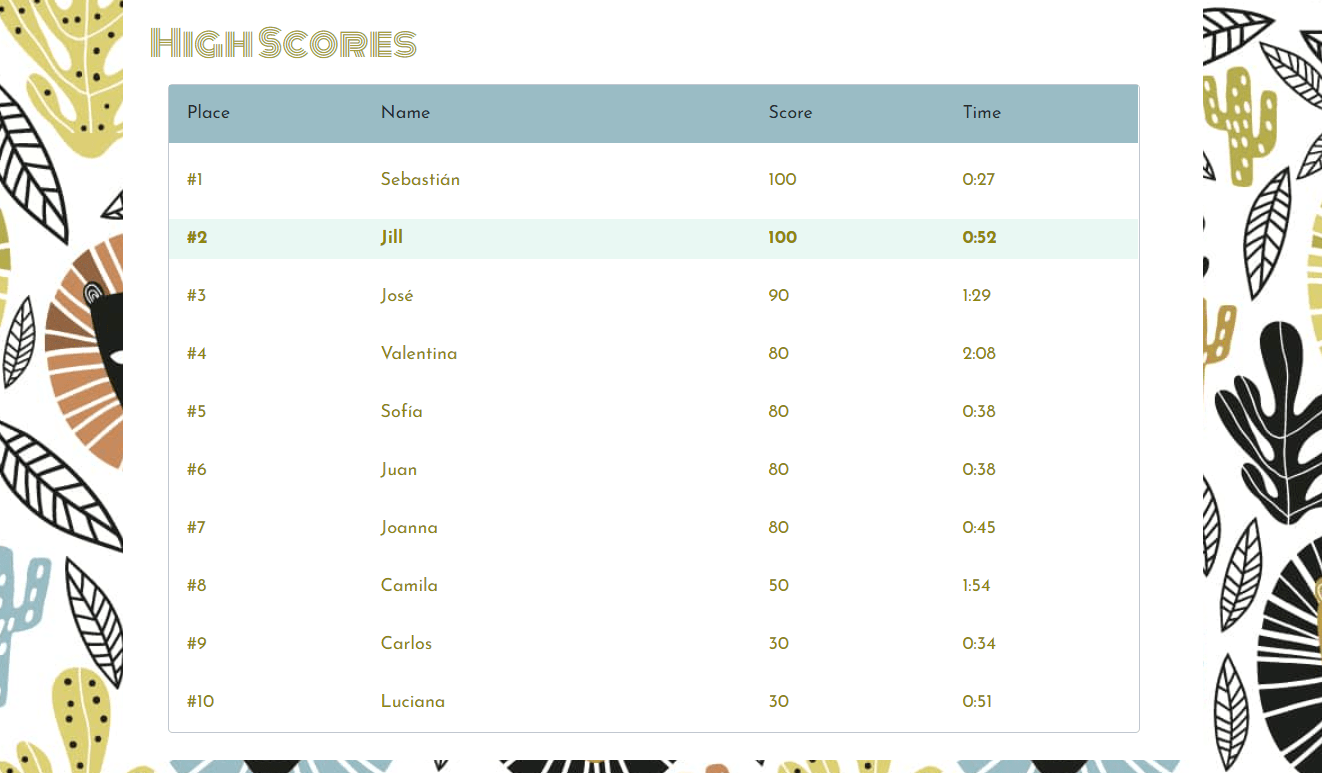1322x773 pixels.
Task: Select the name Valentina
Action: click(419, 354)
